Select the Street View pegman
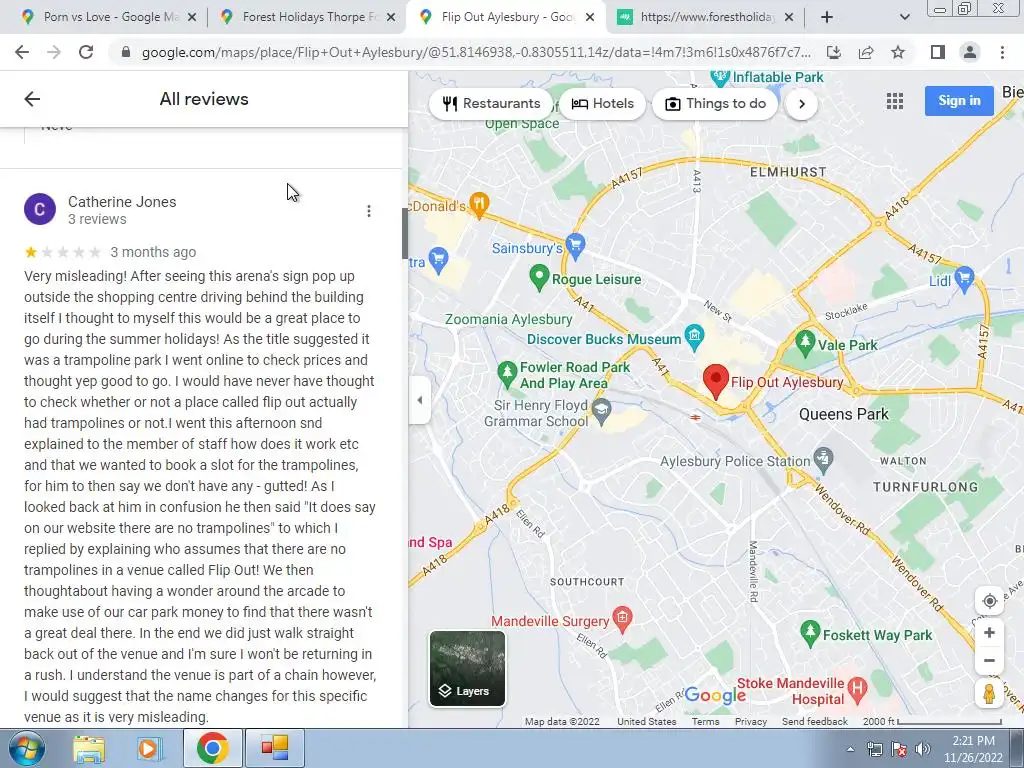 tap(989, 693)
